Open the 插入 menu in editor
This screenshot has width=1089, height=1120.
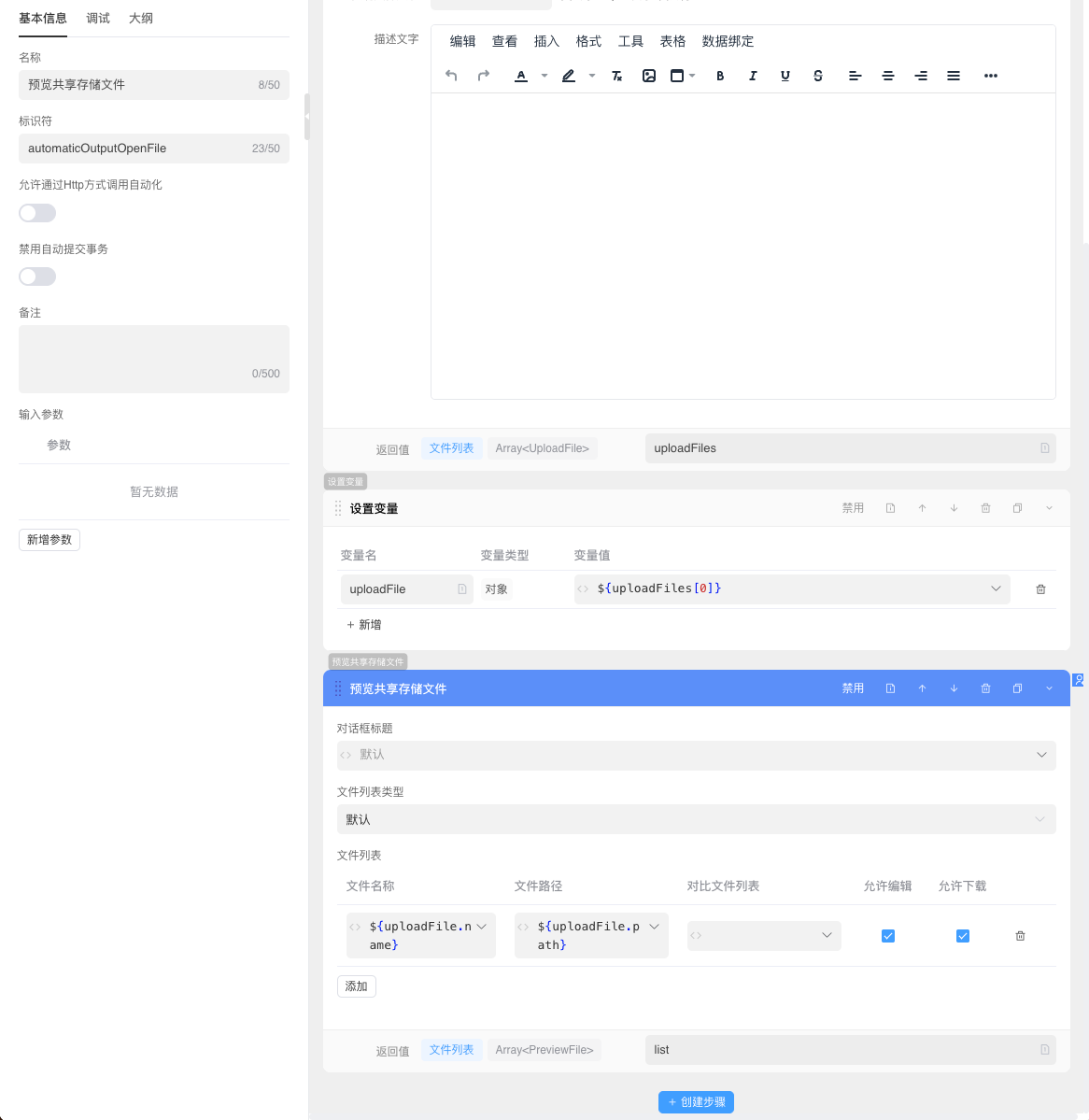pos(546,41)
